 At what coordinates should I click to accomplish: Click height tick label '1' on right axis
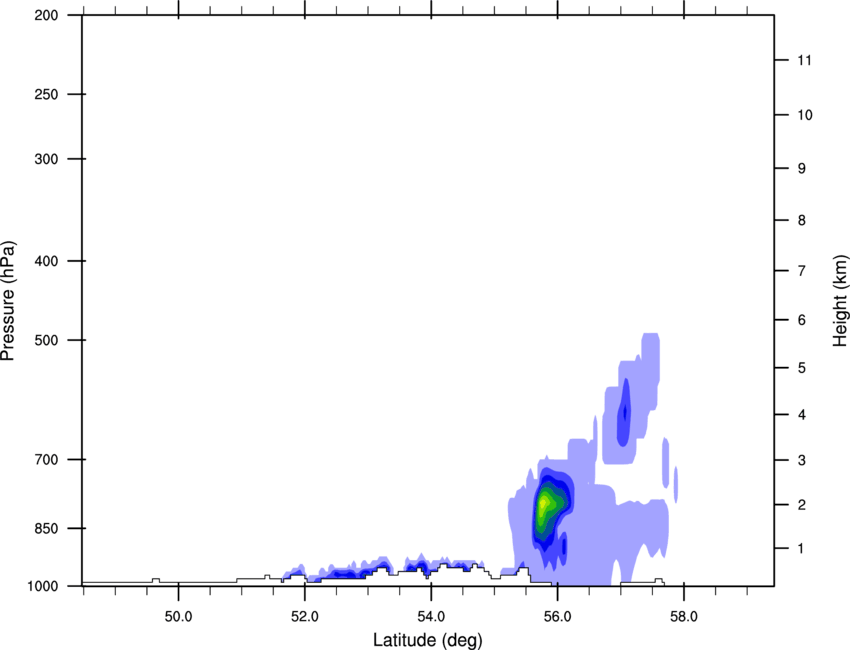coord(801,549)
